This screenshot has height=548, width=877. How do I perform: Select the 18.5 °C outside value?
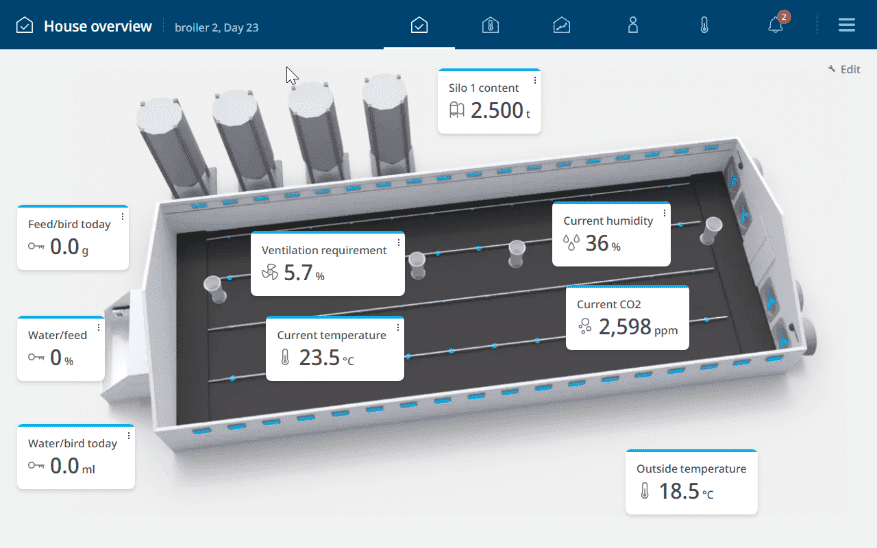tap(686, 492)
